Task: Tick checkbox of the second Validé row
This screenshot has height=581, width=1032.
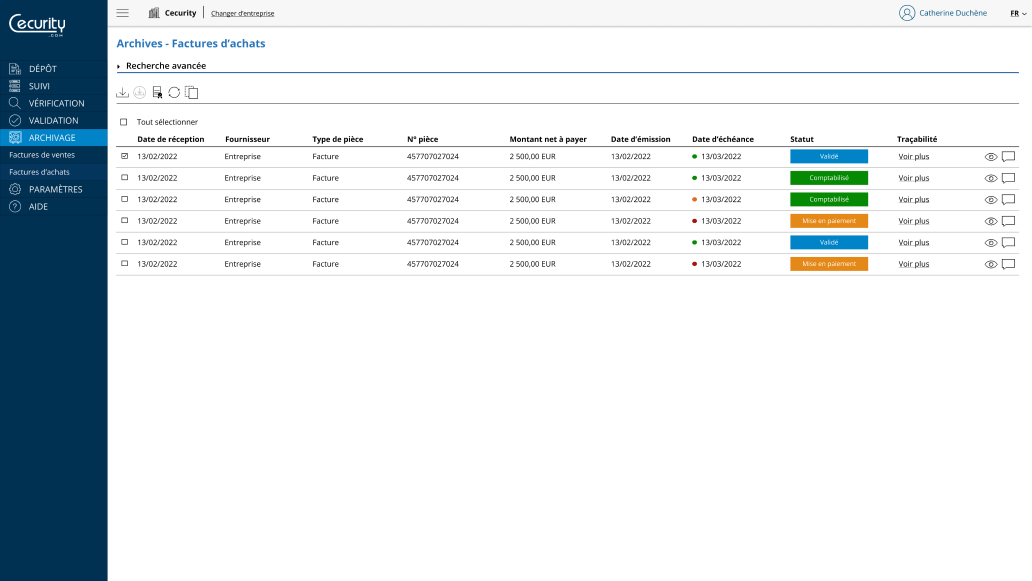Action: tap(124, 242)
